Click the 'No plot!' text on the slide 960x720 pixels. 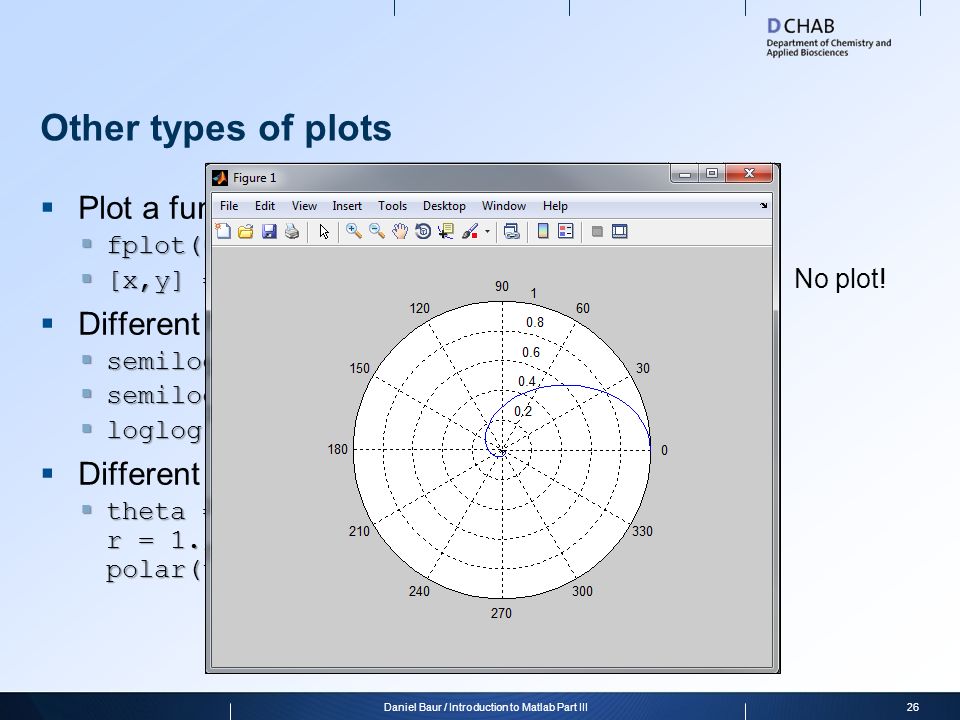pos(839,279)
